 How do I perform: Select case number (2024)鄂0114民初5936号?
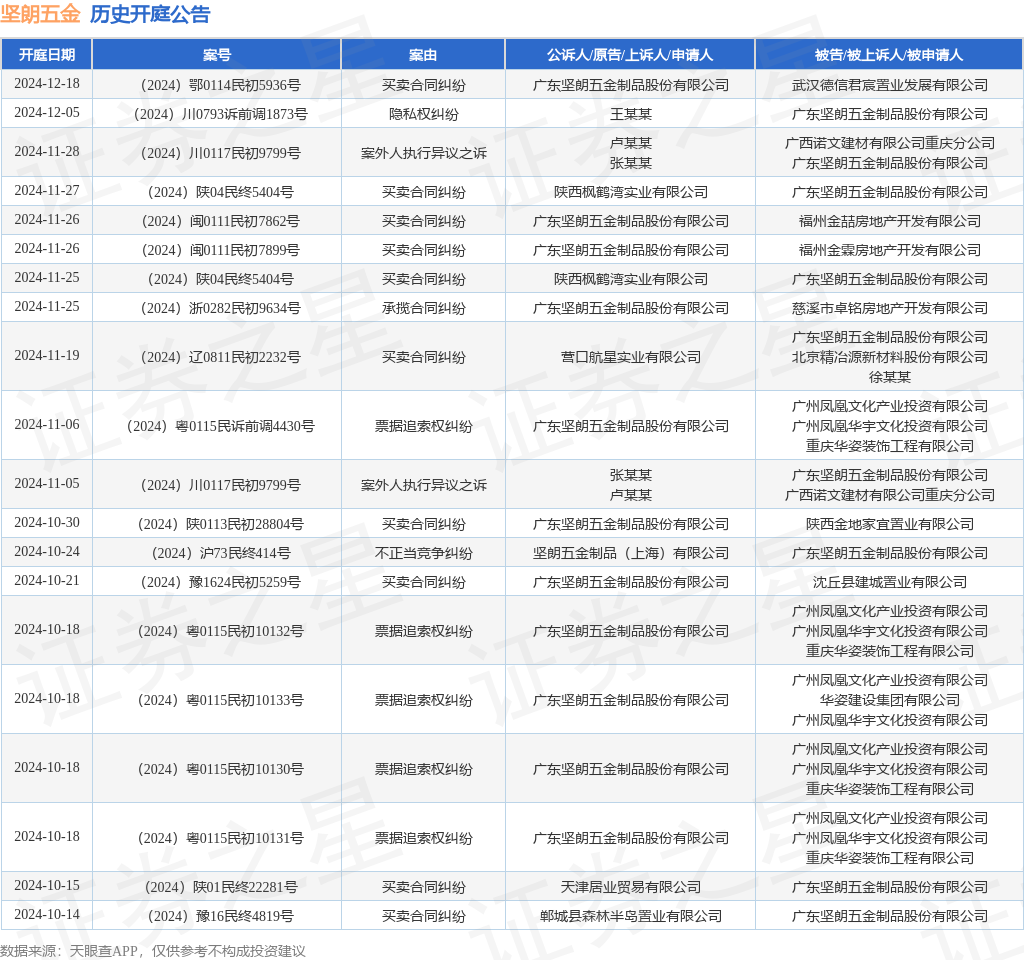[x=220, y=85]
